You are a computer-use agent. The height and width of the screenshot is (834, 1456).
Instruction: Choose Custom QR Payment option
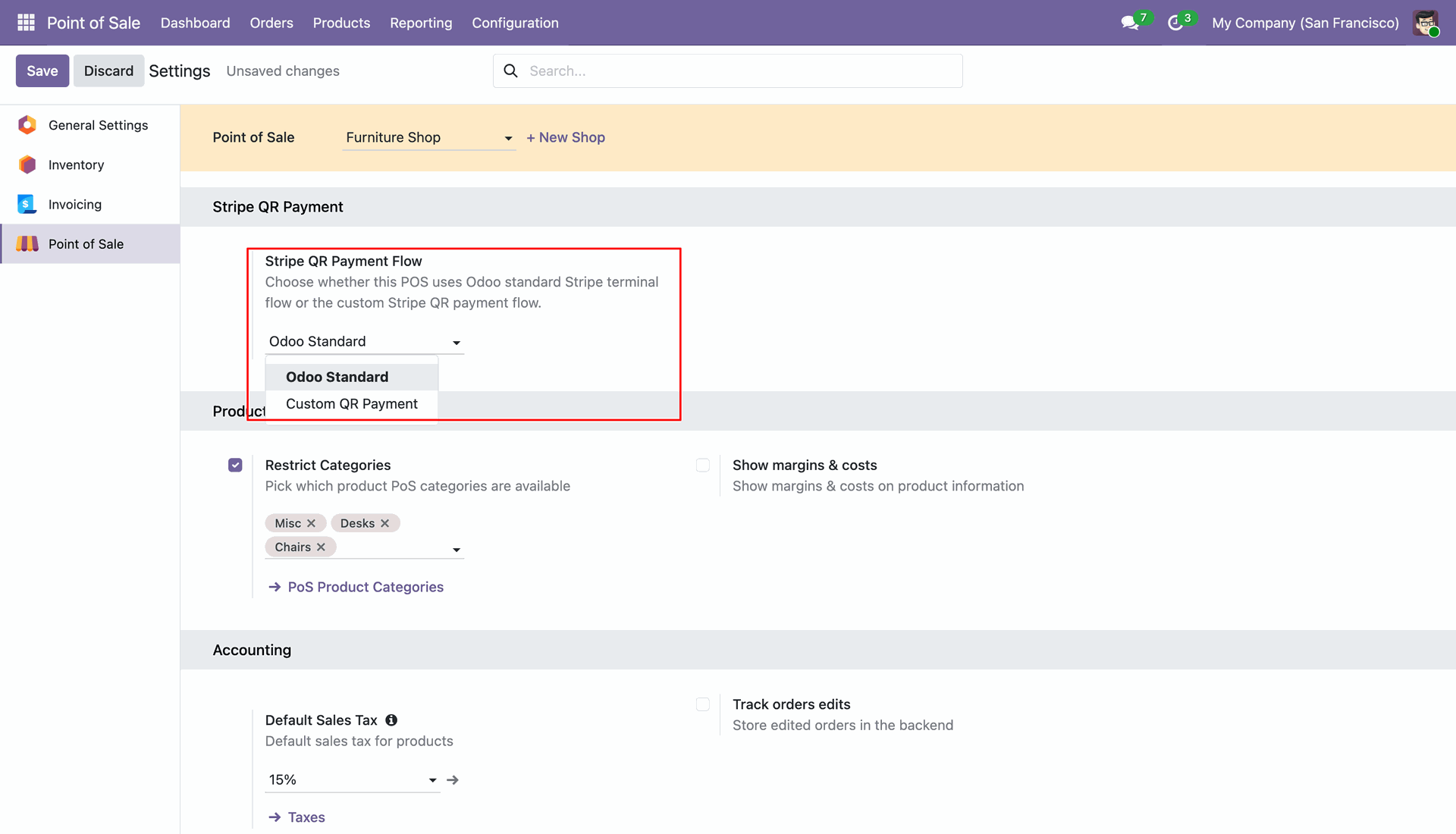pyautogui.click(x=352, y=404)
